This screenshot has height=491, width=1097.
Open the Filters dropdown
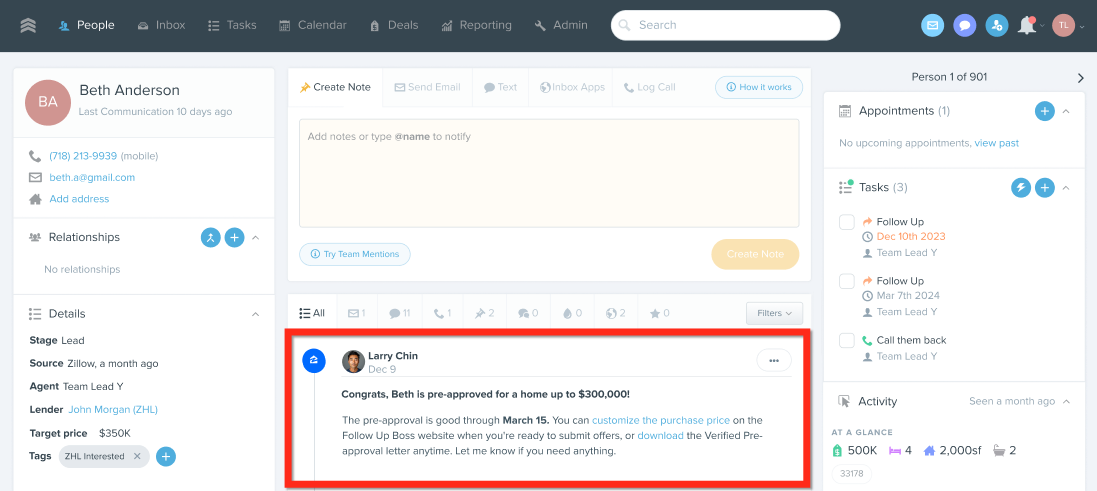(x=774, y=313)
